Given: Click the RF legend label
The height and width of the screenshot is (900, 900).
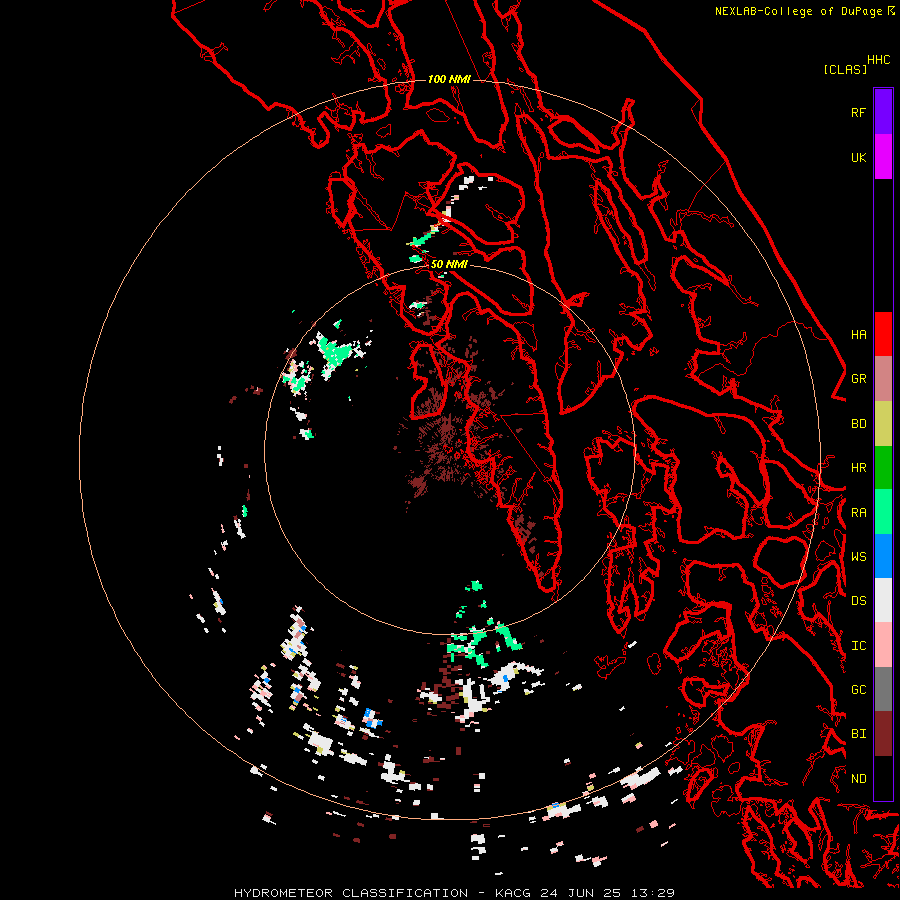Looking at the screenshot, I should click(x=858, y=112).
